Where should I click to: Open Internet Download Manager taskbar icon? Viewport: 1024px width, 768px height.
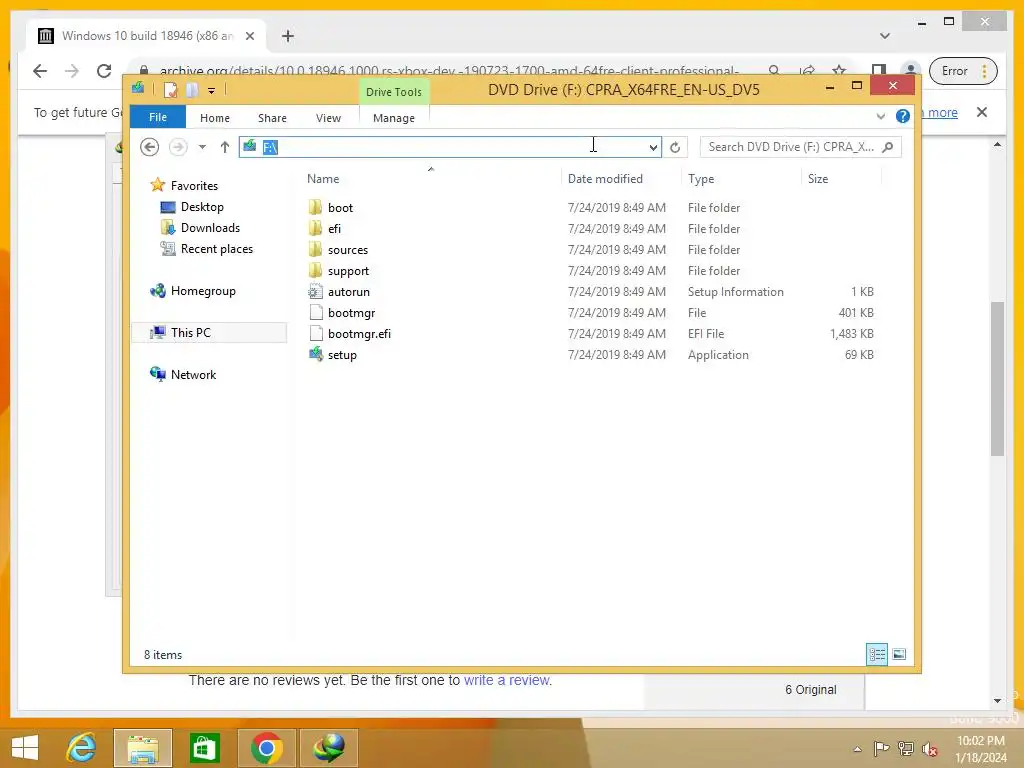click(x=329, y=748)
